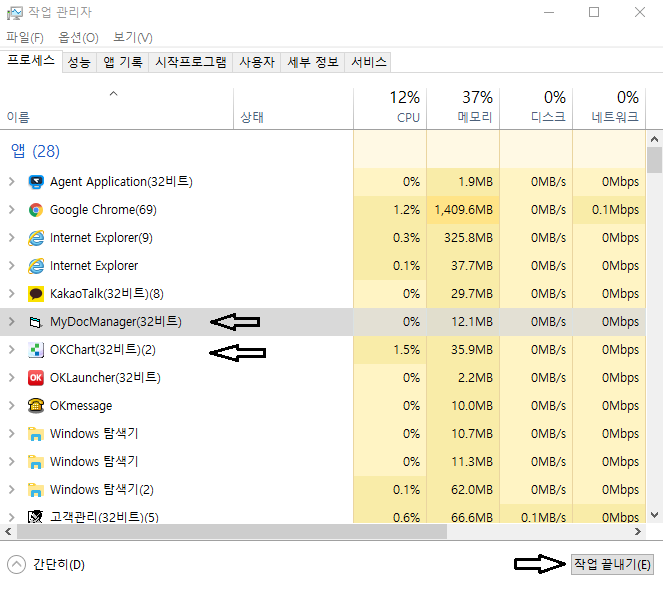This screenshot has height=589, width=663.
Task: Switch to the 사용자 tab
Action: [x=257, y=63]
